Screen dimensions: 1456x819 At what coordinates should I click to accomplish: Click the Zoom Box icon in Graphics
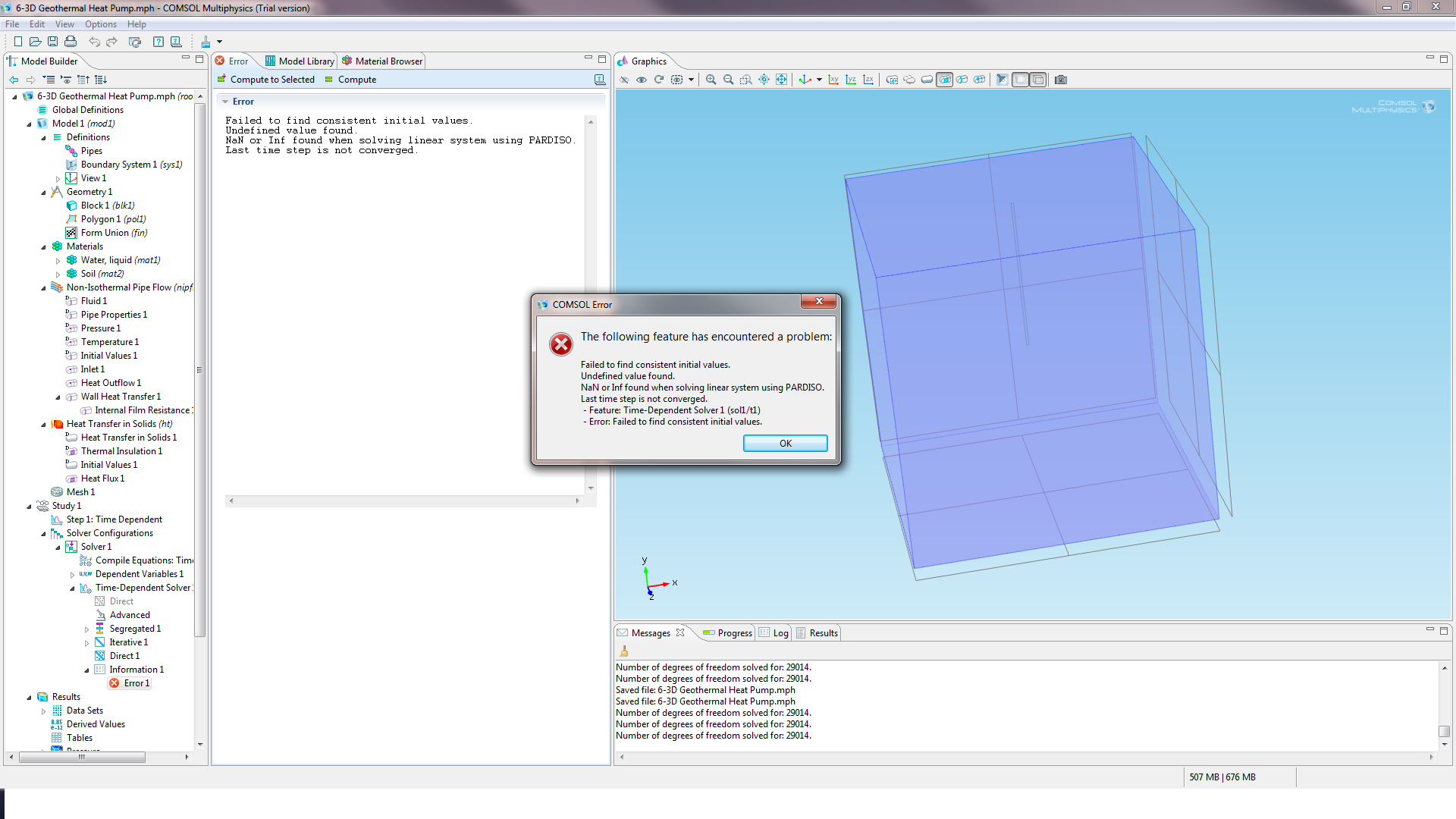(746, 80)
